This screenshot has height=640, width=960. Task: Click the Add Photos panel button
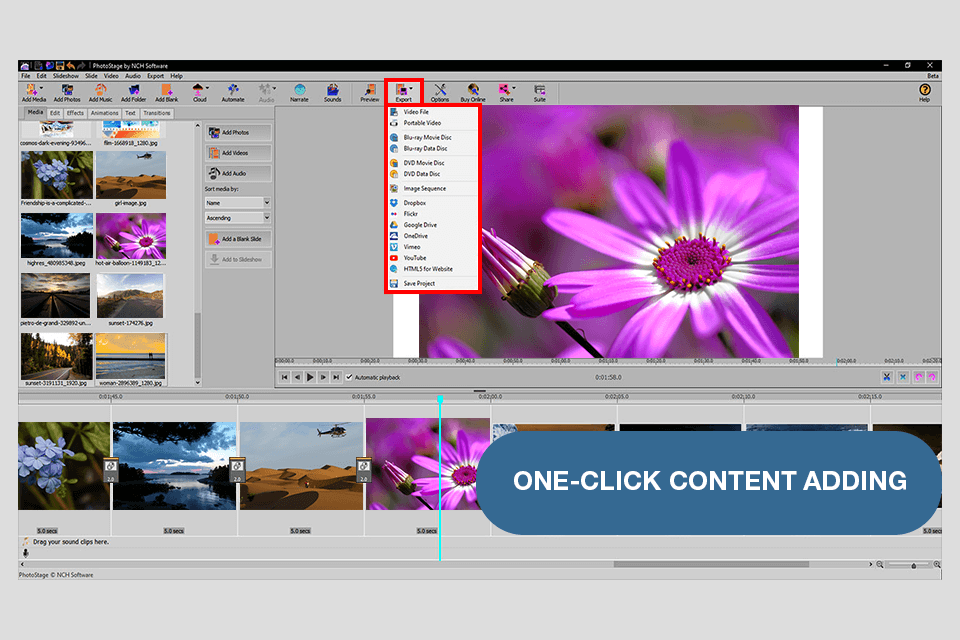coord(238,132)
